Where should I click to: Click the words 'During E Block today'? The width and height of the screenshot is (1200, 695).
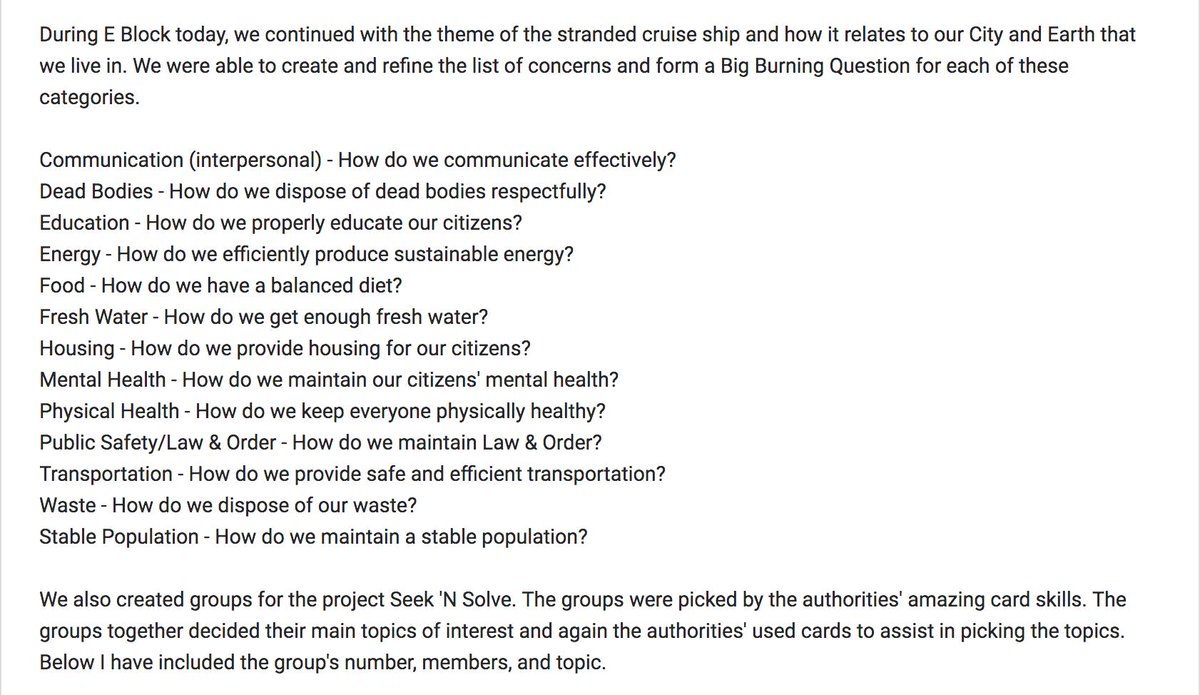tap(125, 35)
